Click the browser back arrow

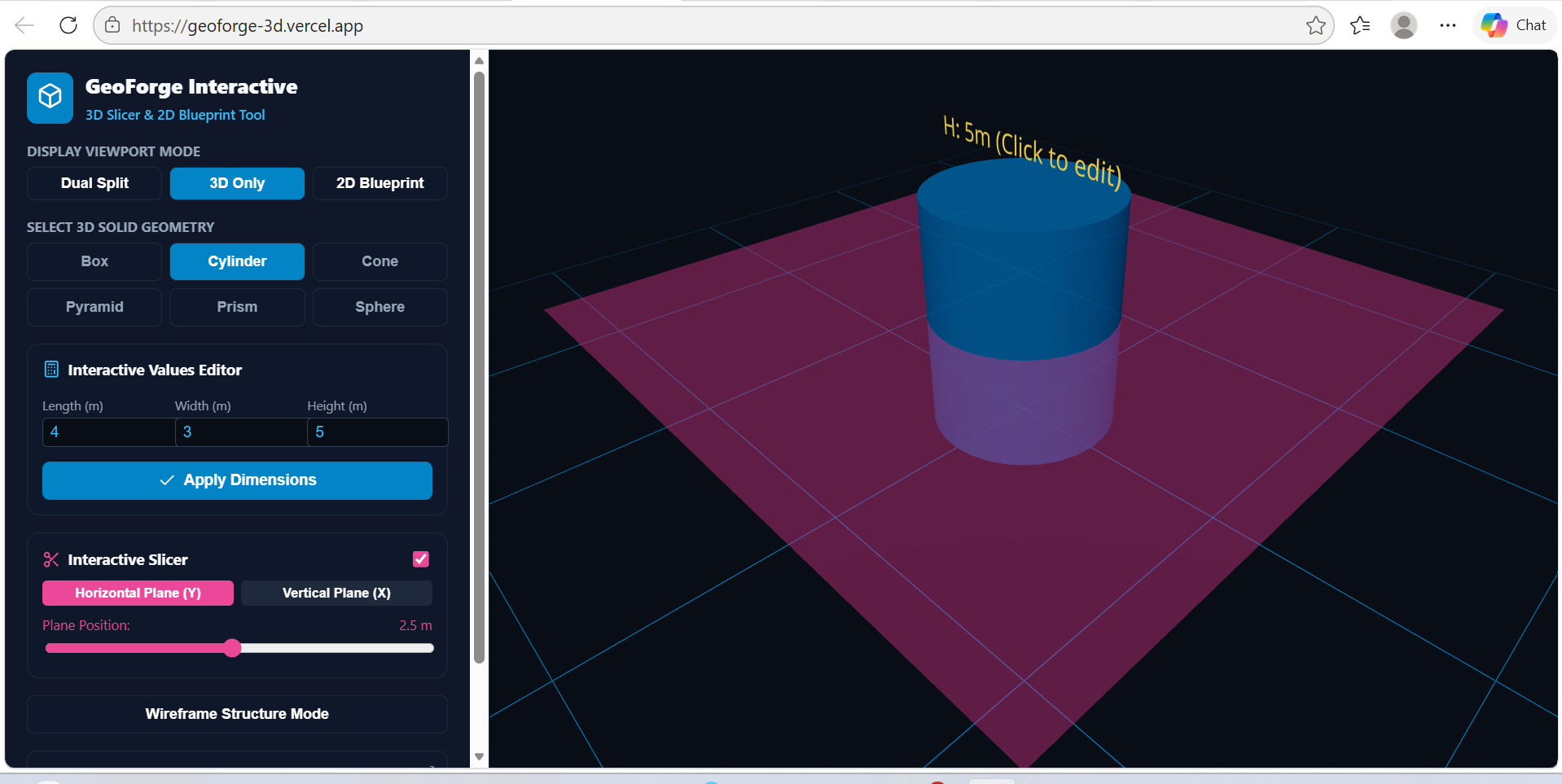tap(24, 25)
